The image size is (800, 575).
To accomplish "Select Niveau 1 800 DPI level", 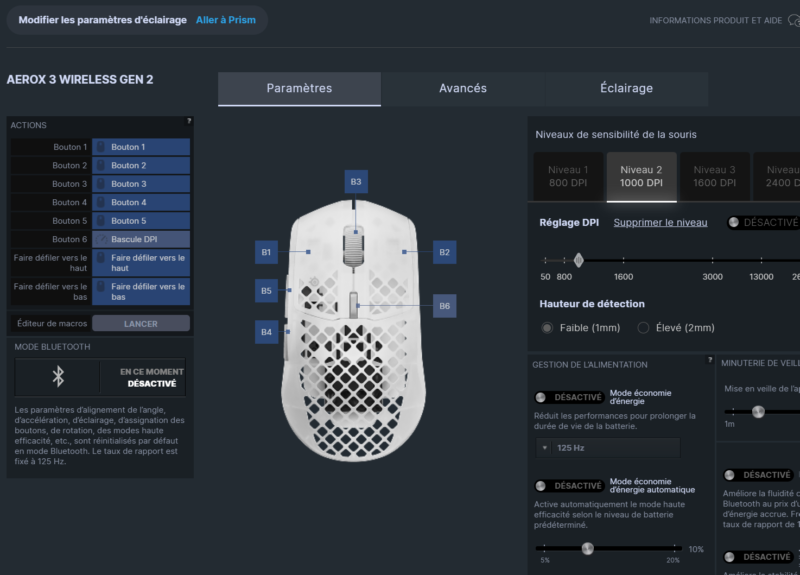I will tap(568, 176).
